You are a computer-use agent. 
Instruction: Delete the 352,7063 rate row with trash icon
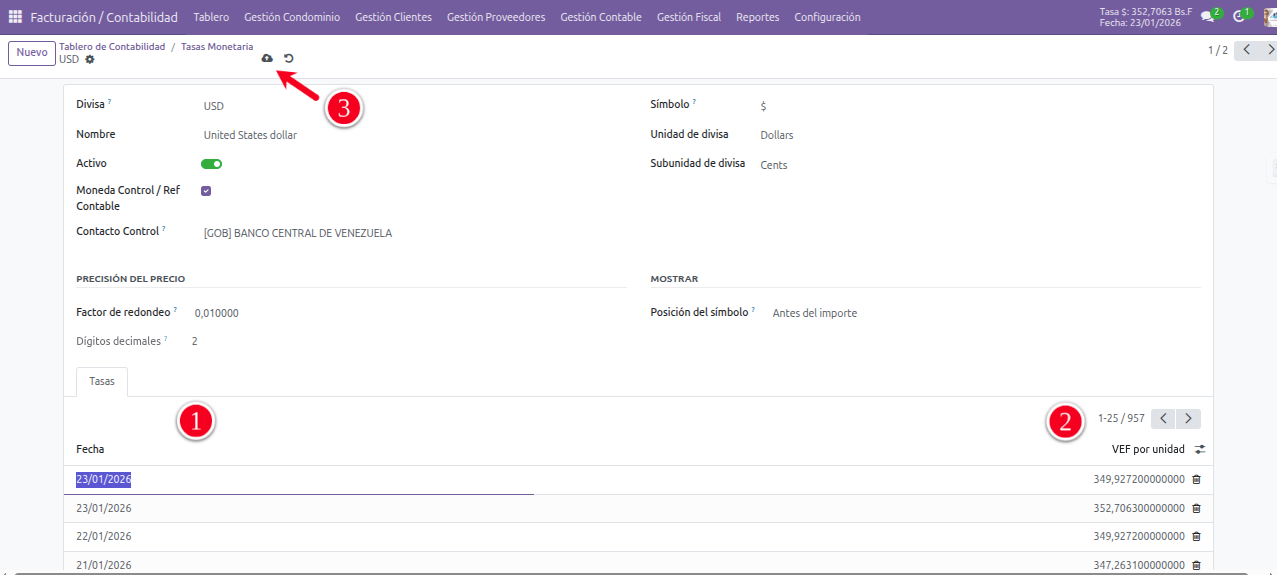pyautogui.click(x=1196, y=508)
